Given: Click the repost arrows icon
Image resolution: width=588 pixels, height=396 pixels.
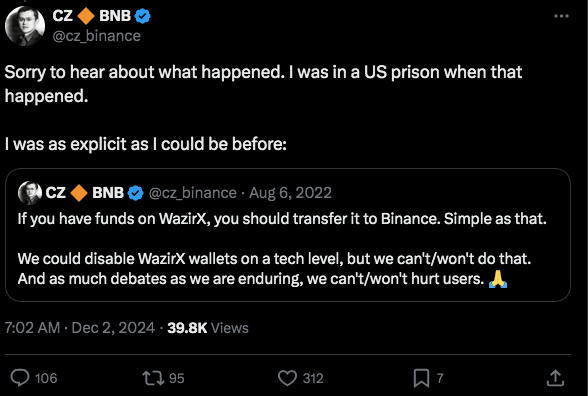Looking at the screenshot, I should click(153, 378).
